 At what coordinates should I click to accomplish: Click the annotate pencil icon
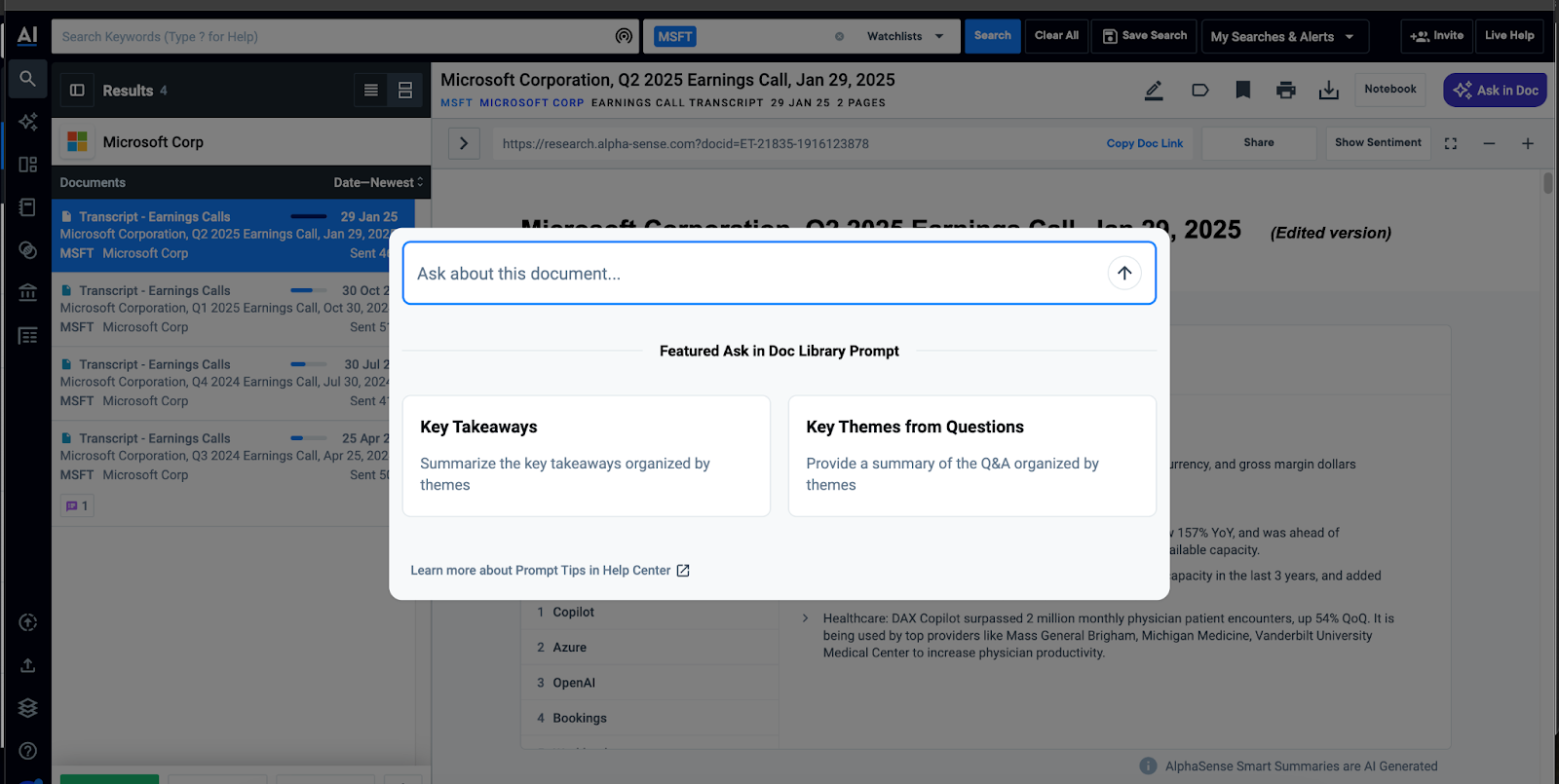coord(1154,91)
